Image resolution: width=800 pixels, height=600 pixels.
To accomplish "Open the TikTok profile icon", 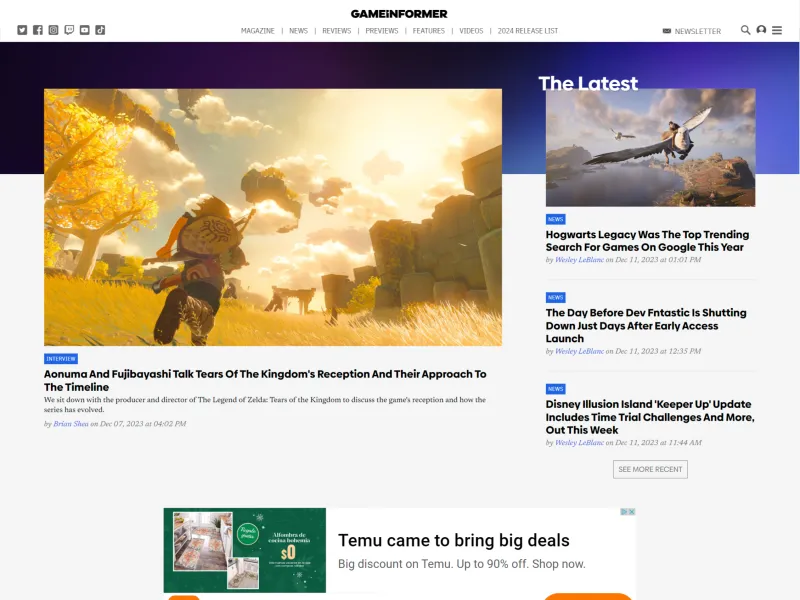I will tap(101, 30).
